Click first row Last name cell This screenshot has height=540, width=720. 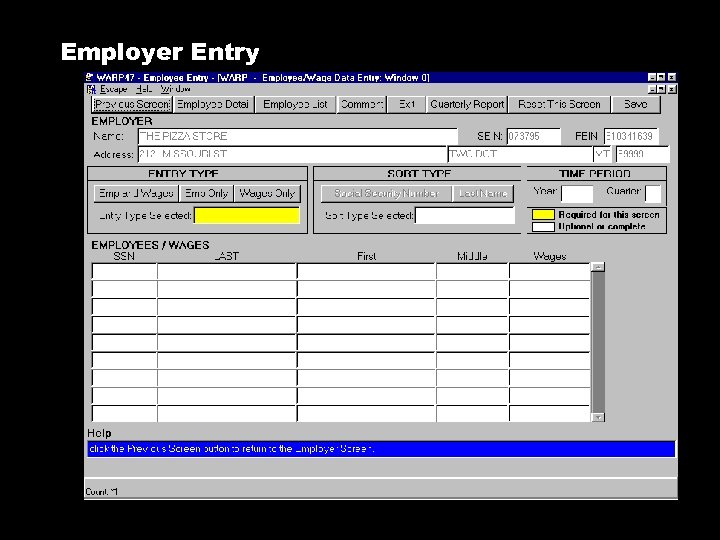(x=227, y=271)
